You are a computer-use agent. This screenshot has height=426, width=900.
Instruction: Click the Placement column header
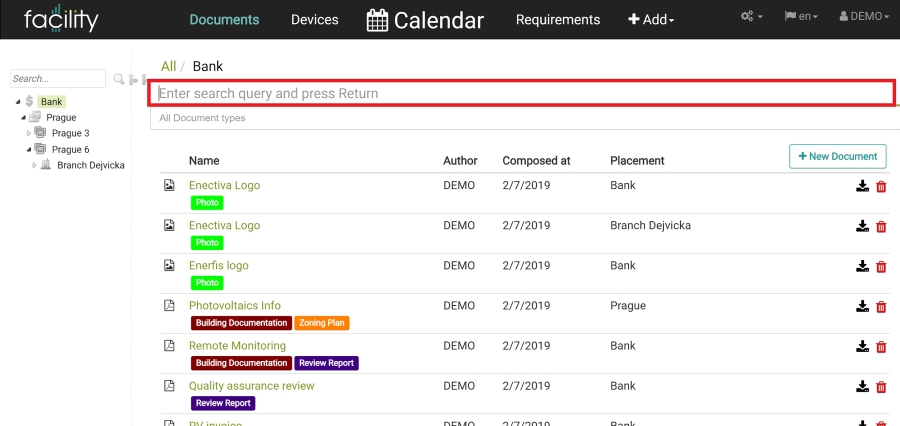pos(637,161)
